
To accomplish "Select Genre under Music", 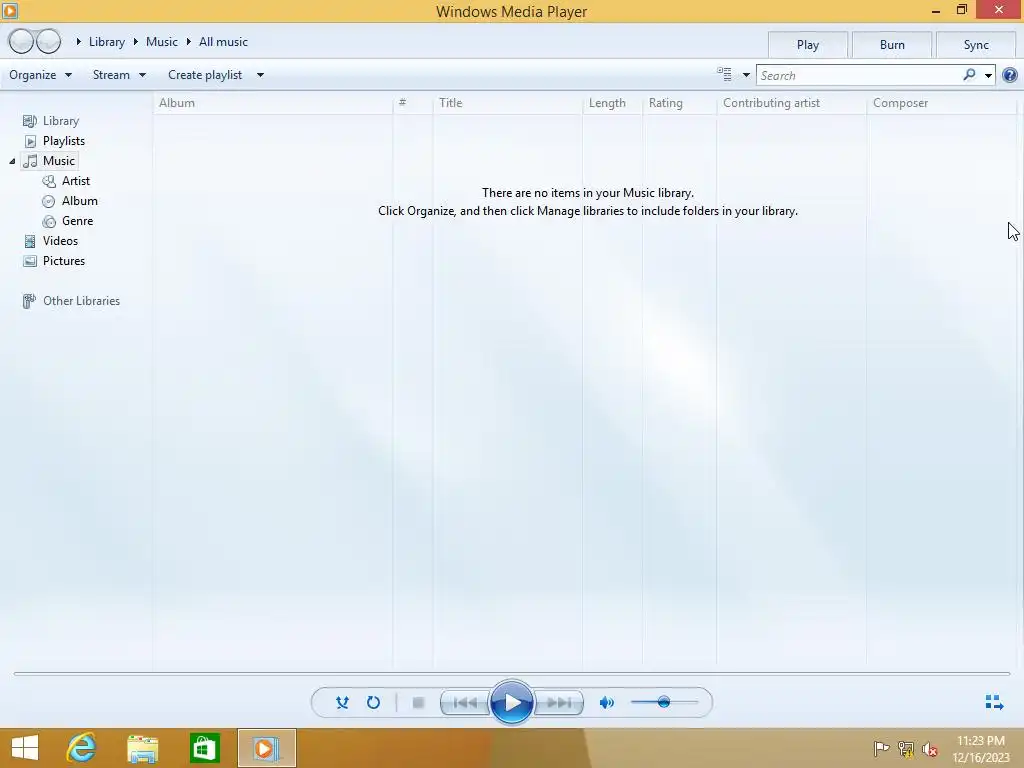I will [77, 221].
